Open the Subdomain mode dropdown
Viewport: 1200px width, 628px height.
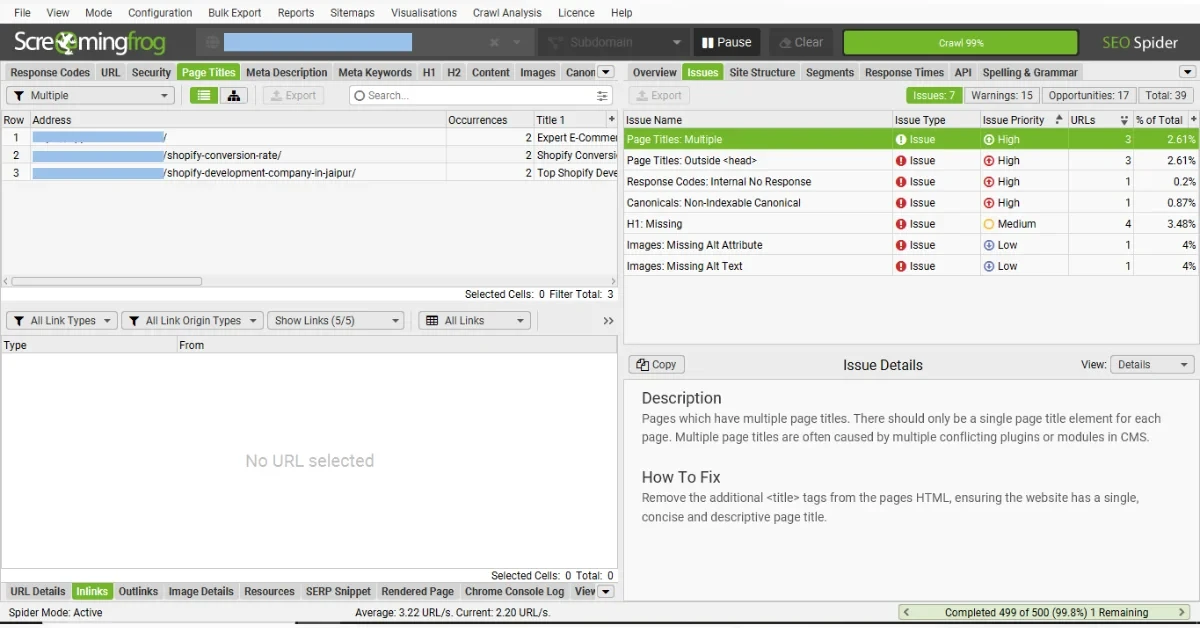pyautogui.click(x=615, y=43)
